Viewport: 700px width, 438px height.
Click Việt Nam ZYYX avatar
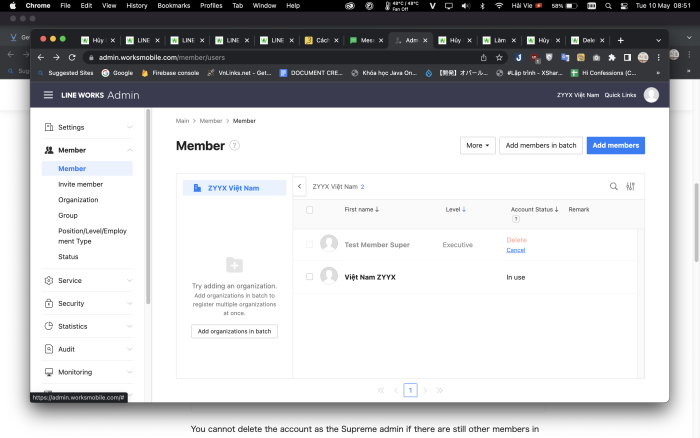(329, 276)
